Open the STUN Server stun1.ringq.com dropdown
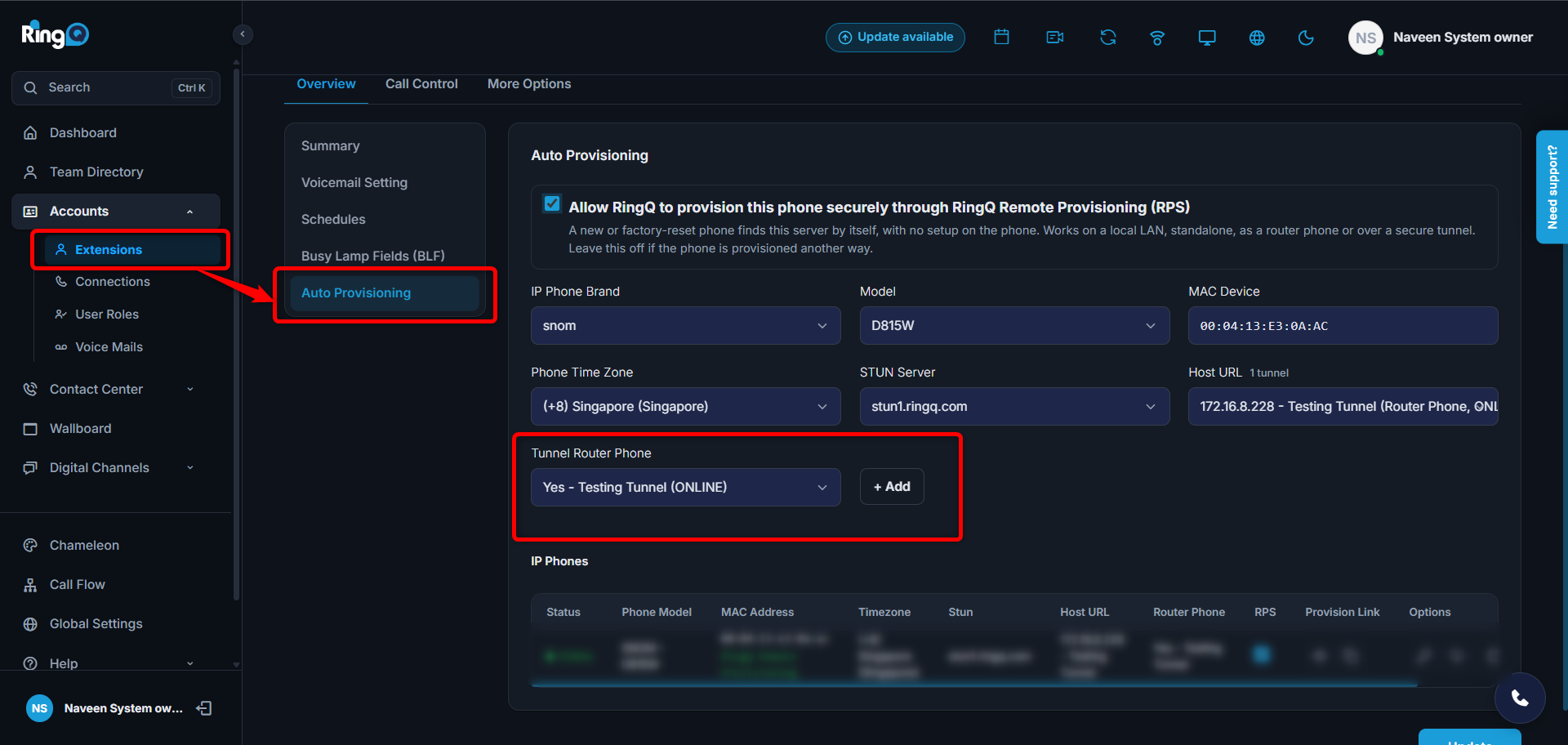Screen dimensions: 1568x745 click(1014, 406)
